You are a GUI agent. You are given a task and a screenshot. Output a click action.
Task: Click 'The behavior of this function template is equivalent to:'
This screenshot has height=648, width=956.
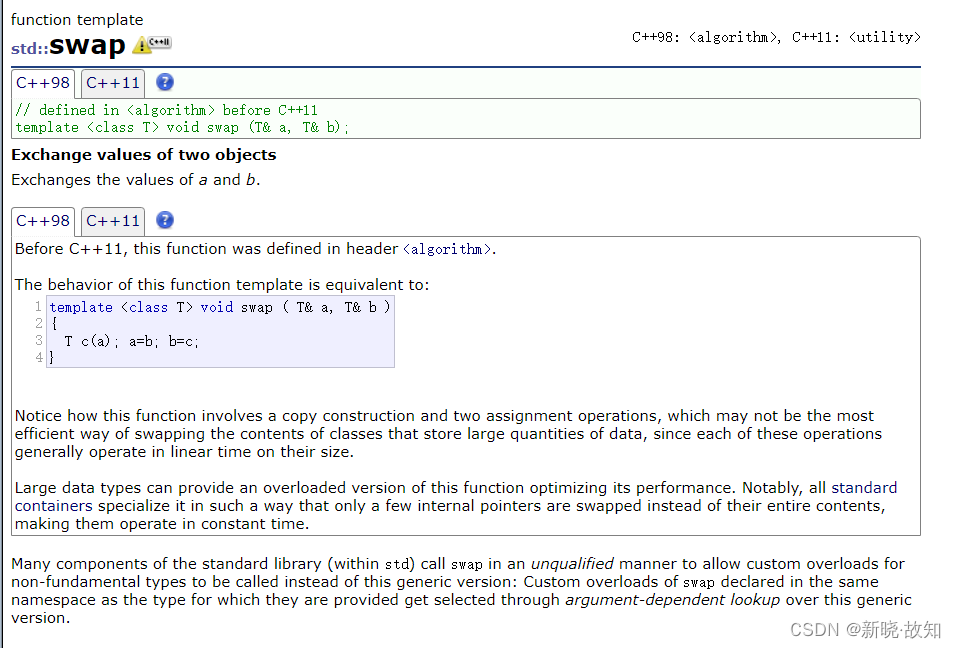(222, 285)
